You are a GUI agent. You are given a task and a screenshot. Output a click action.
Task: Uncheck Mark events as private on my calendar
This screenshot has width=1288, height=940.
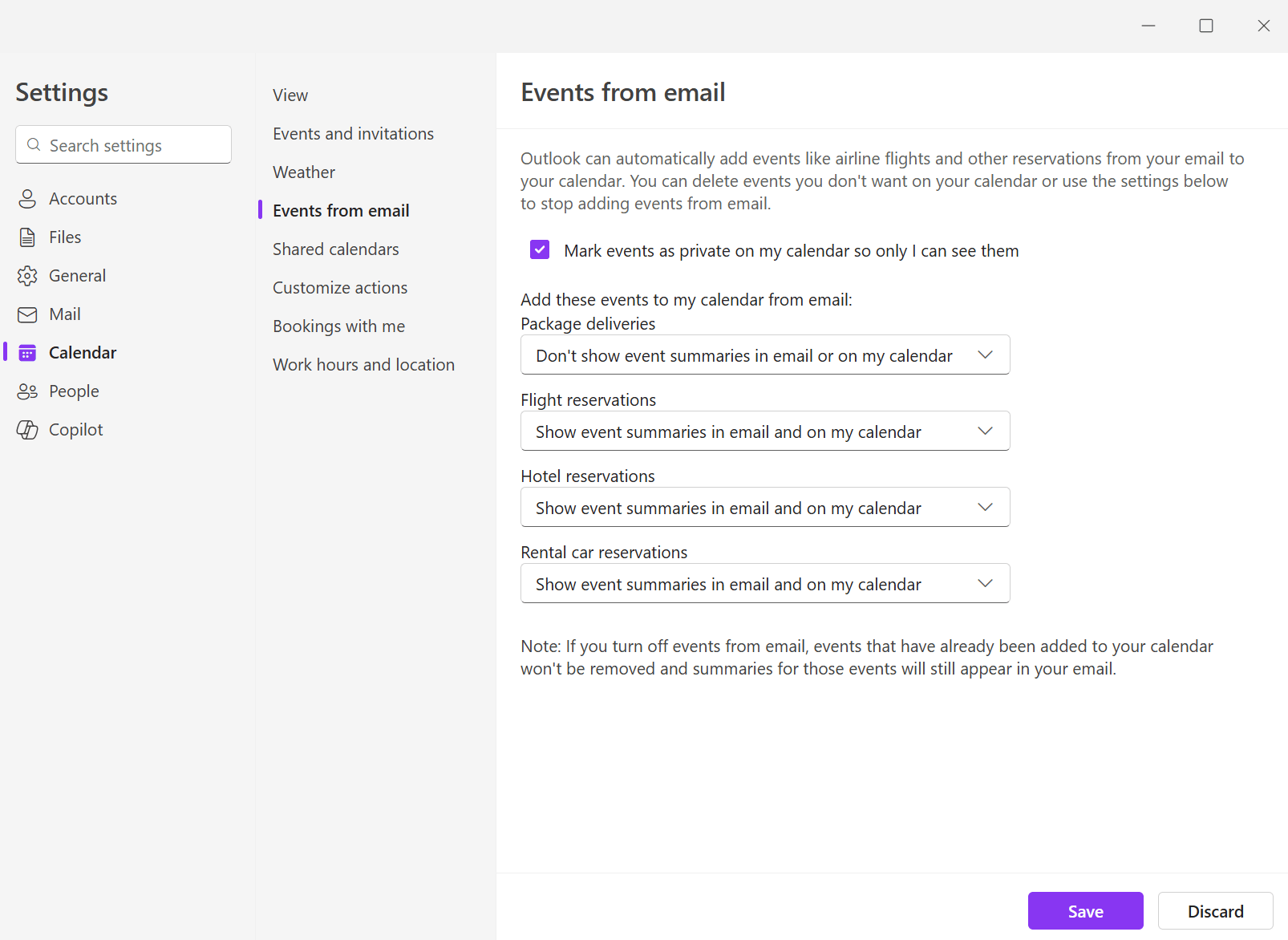coord(540,249)
